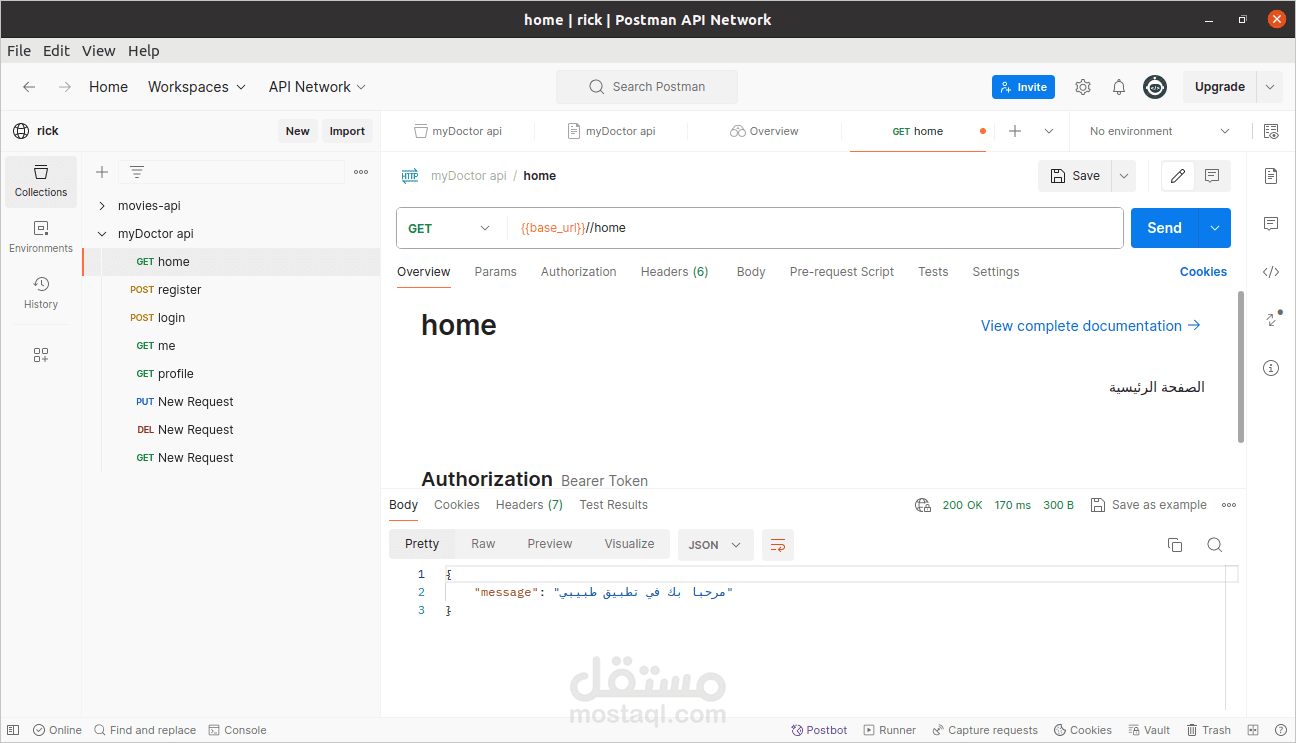This screenshot has height=743, width=1296.
Task: Click the New button
Action: [298, 131]
